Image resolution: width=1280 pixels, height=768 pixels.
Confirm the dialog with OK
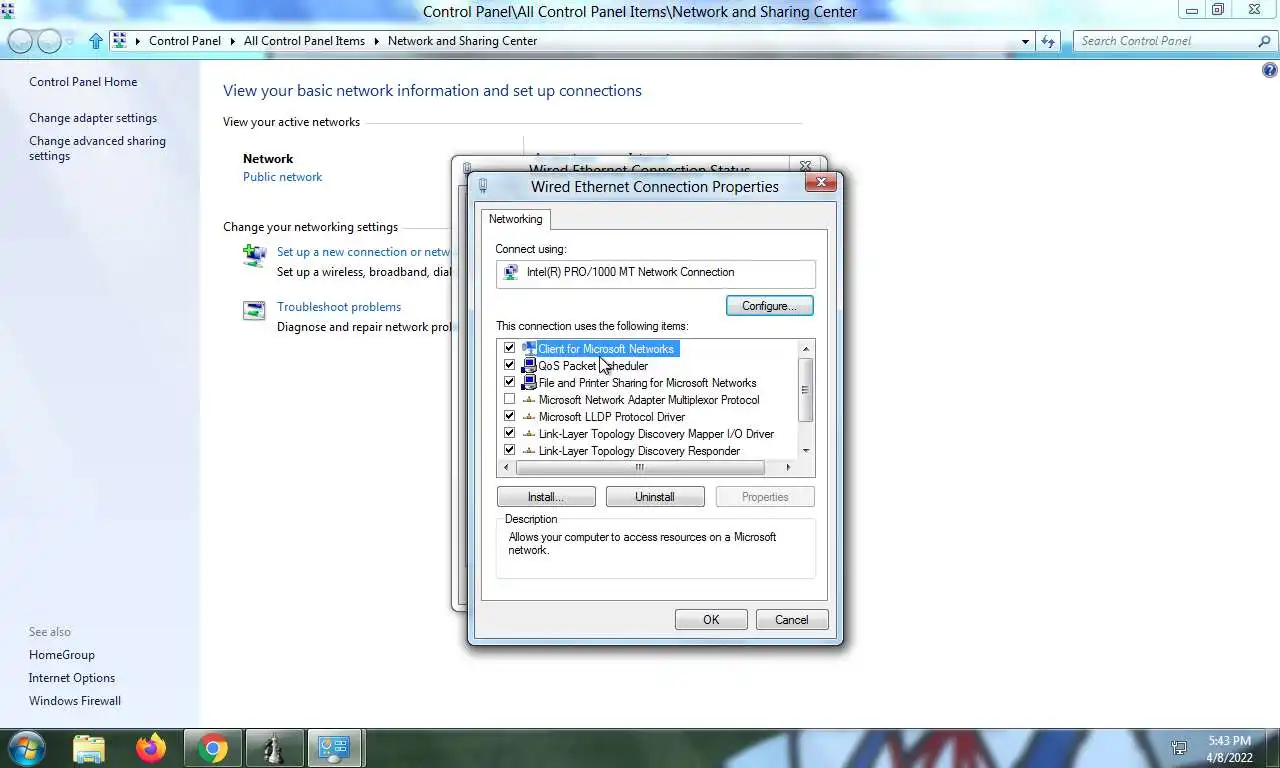click(711, 620)
